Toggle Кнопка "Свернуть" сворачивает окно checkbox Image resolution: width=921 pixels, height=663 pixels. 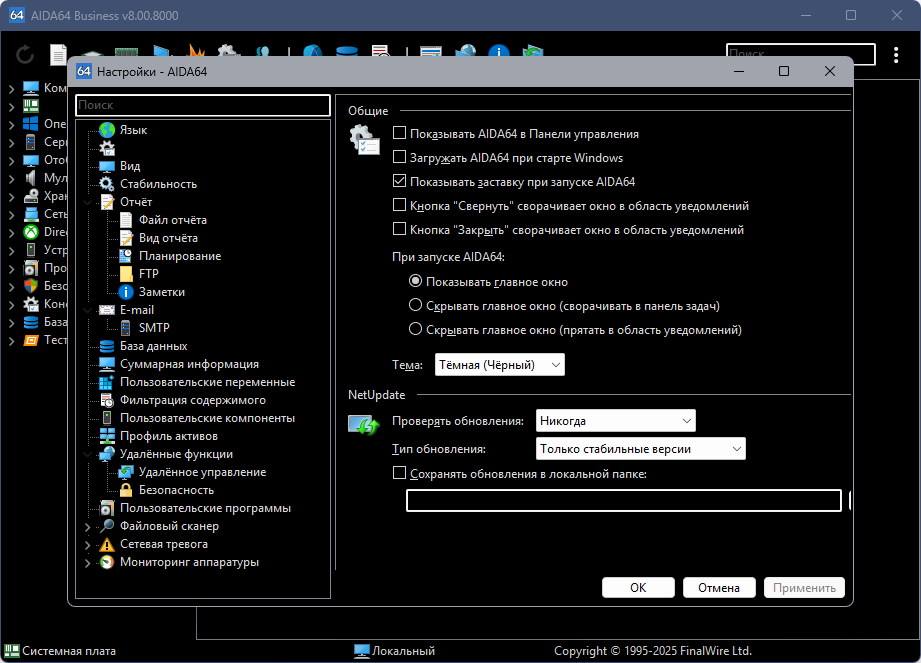coord(399,205)
